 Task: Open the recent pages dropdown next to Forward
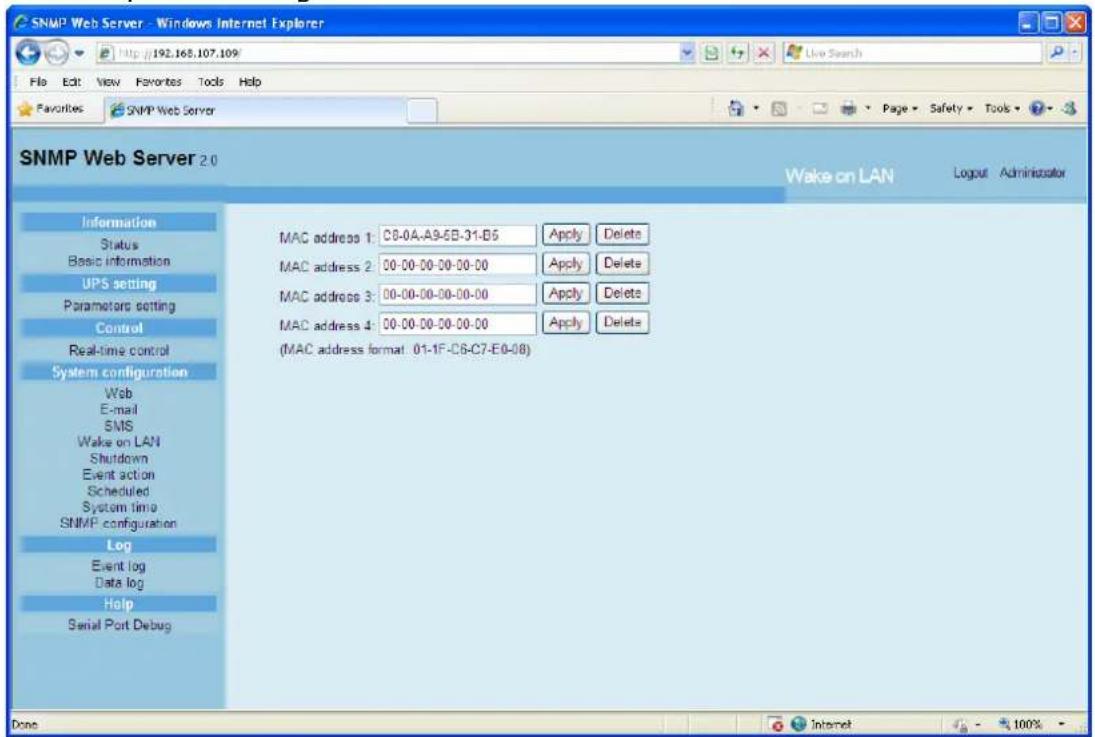pos(79,54)
